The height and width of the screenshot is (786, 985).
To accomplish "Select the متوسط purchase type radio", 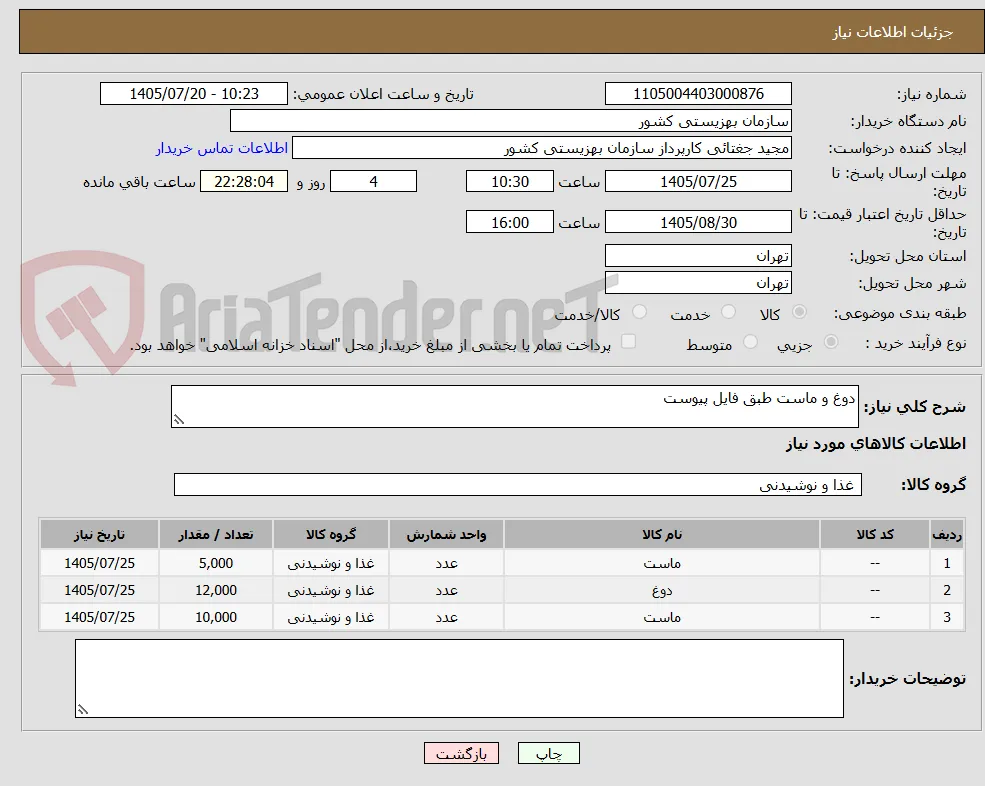I will coord(750,342).
